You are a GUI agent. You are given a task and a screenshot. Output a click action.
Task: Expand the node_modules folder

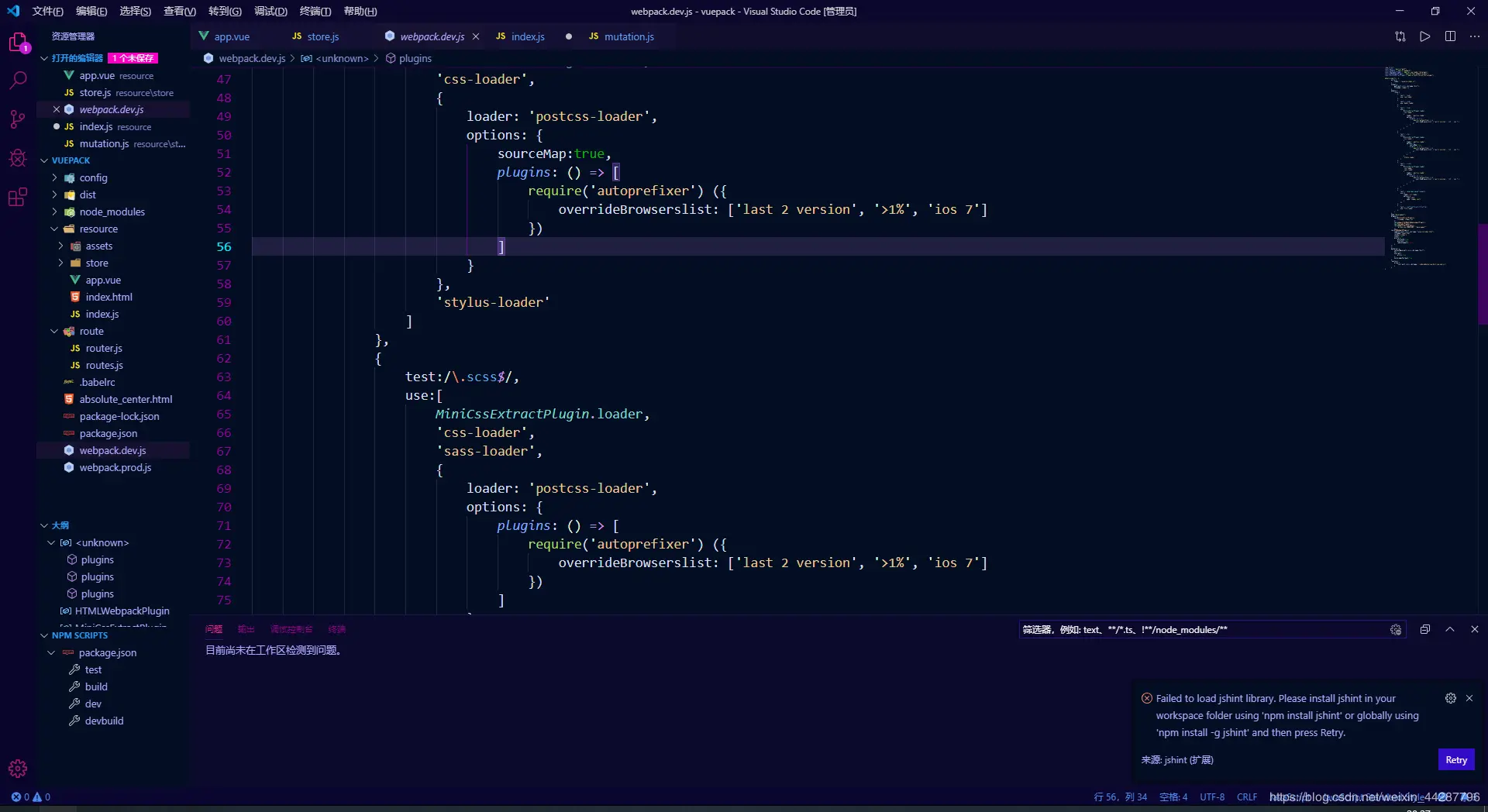point(54,212)
